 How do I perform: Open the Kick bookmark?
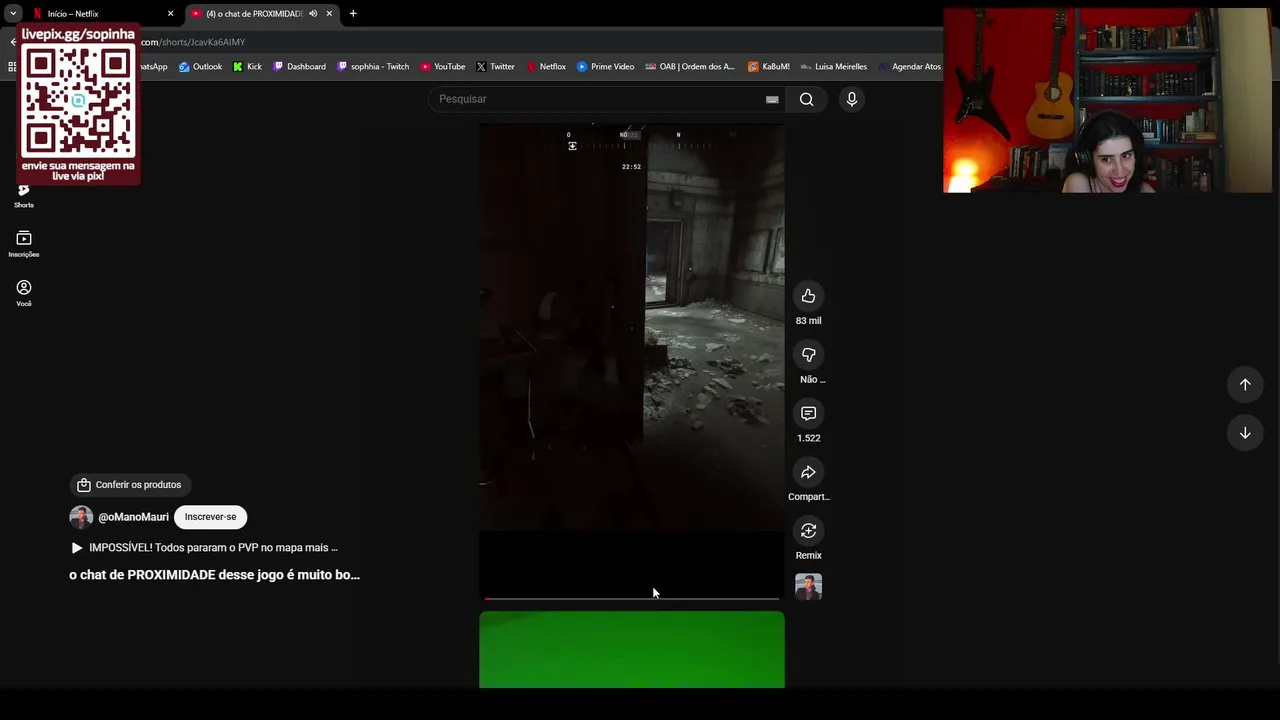247,67
